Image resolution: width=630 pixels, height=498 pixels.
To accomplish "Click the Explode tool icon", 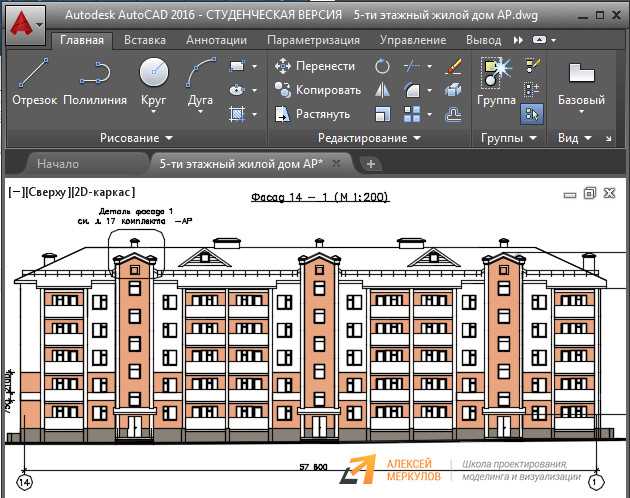I will [454, 90].
